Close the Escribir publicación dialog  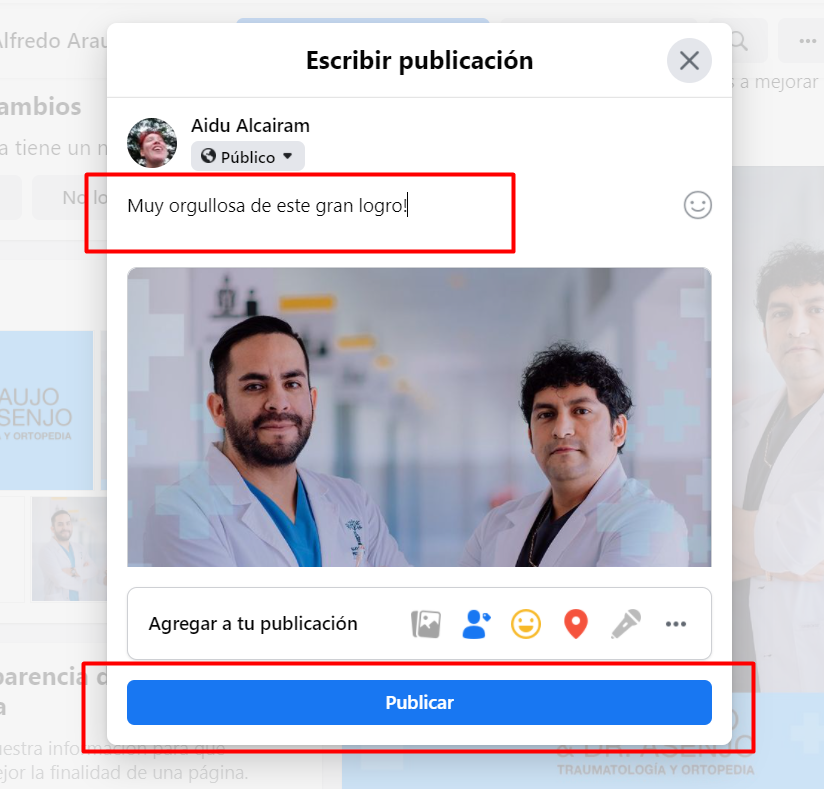point(689,60)
